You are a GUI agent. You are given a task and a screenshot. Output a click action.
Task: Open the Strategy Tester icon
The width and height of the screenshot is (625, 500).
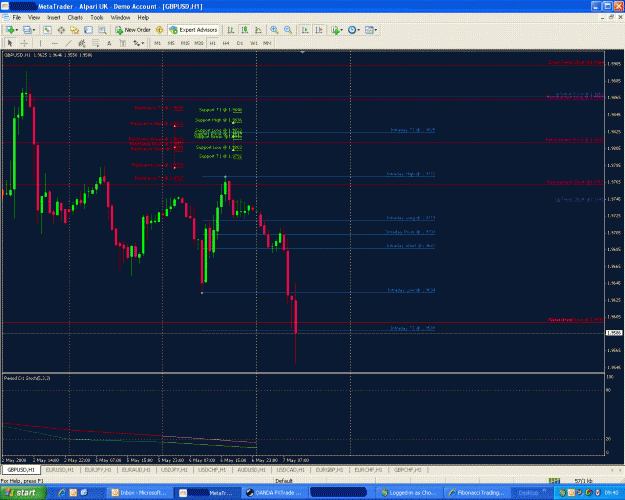click(x=102, y=30)
